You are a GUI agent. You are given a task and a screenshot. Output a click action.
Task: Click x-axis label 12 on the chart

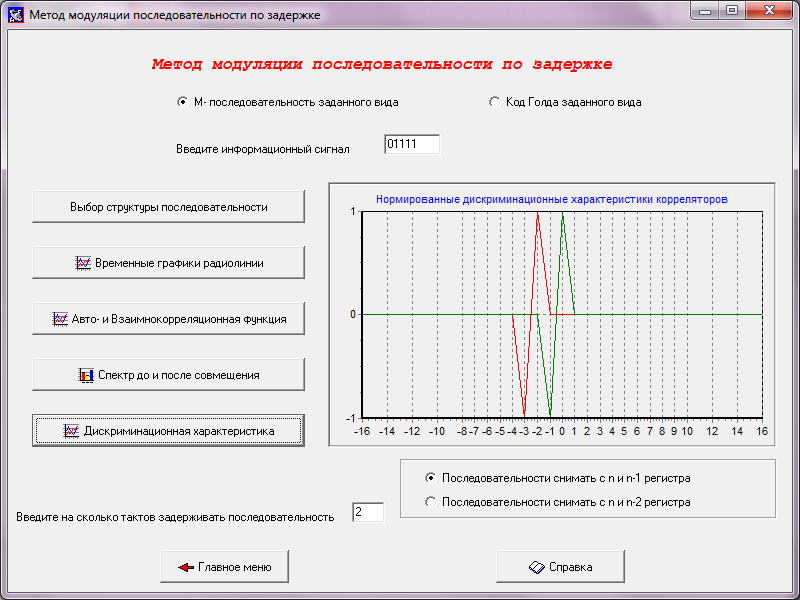point(712,431)
